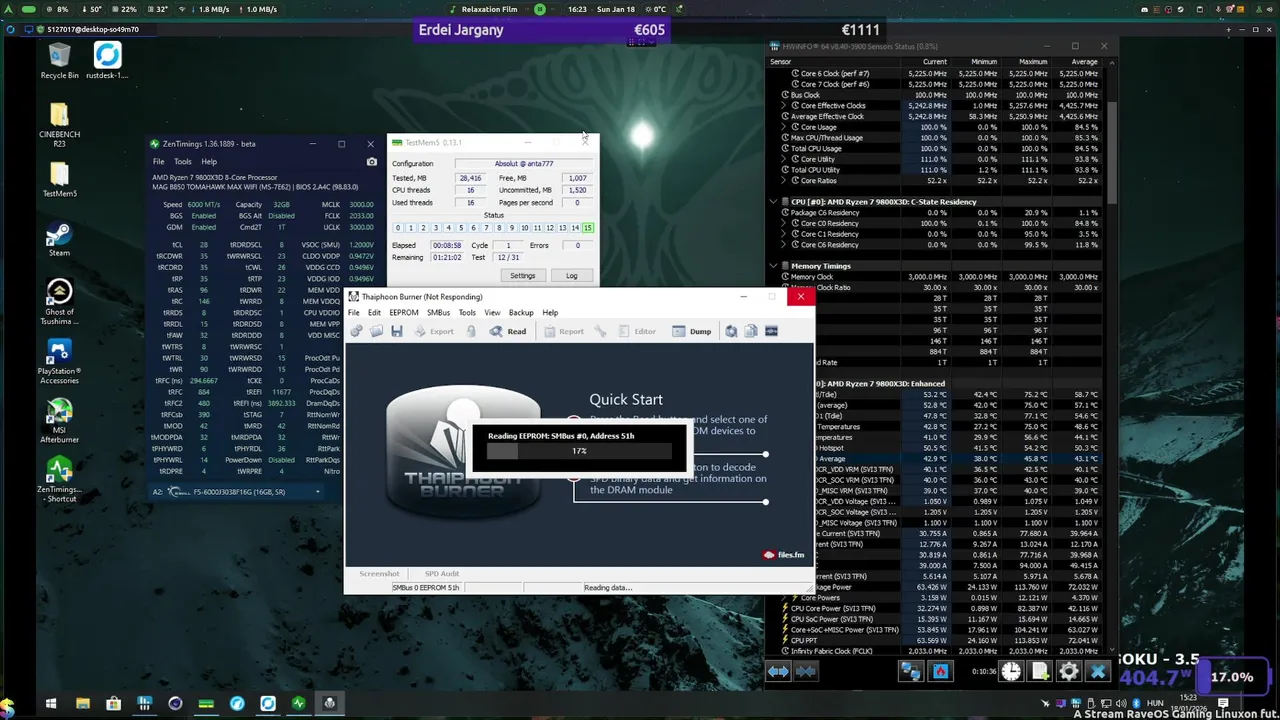This screenshot has width=1280, height=720.
Task: Expand the Core C0 Residency row in HWiNFO
Action: [x=785, y=223]
